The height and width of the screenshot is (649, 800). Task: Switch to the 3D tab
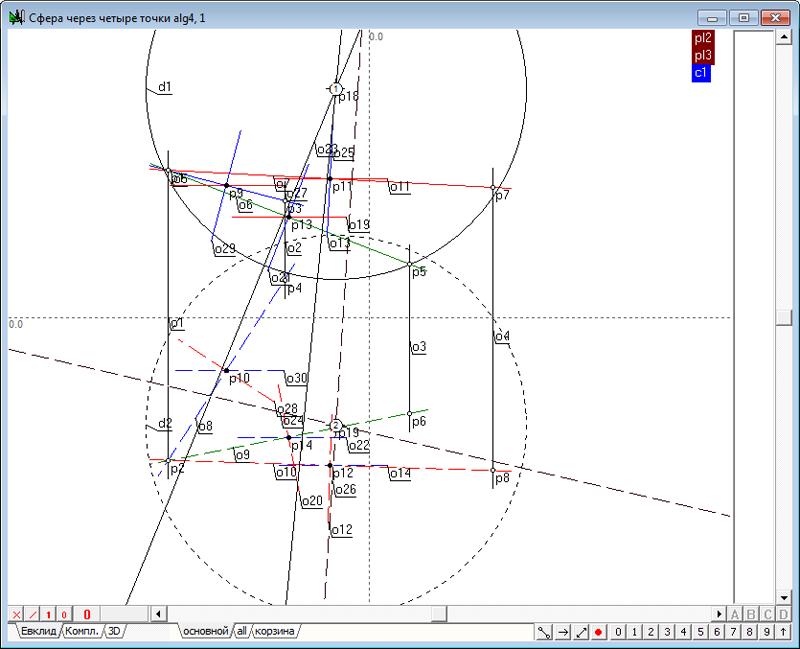pyautogui.click(x=114, y=631)
